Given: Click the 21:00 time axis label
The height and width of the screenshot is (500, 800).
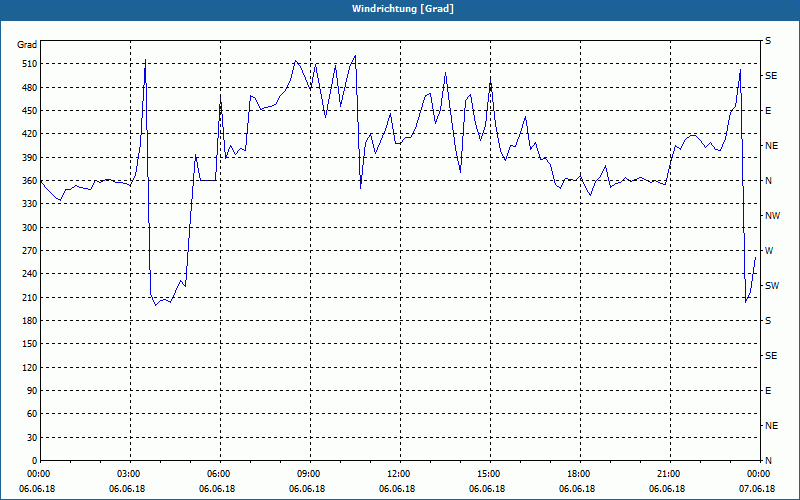Looking at the screenshot, I should click(x=667, y=474).
